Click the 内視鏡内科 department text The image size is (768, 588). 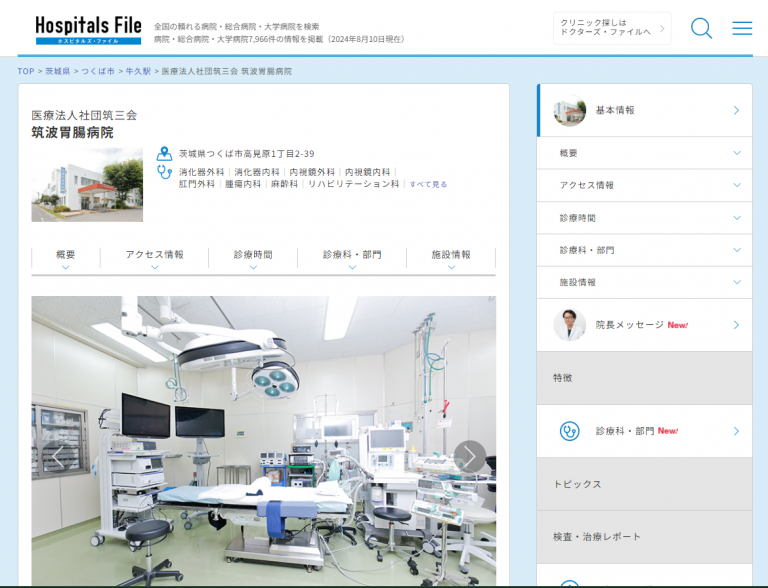tap(367, 172)
